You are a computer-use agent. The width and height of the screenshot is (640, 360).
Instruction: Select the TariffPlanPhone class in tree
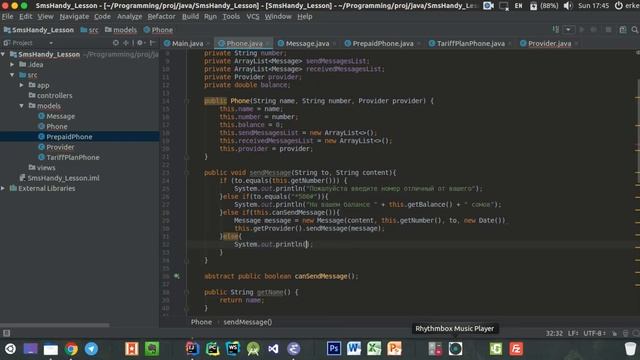[x=72, y=157]
